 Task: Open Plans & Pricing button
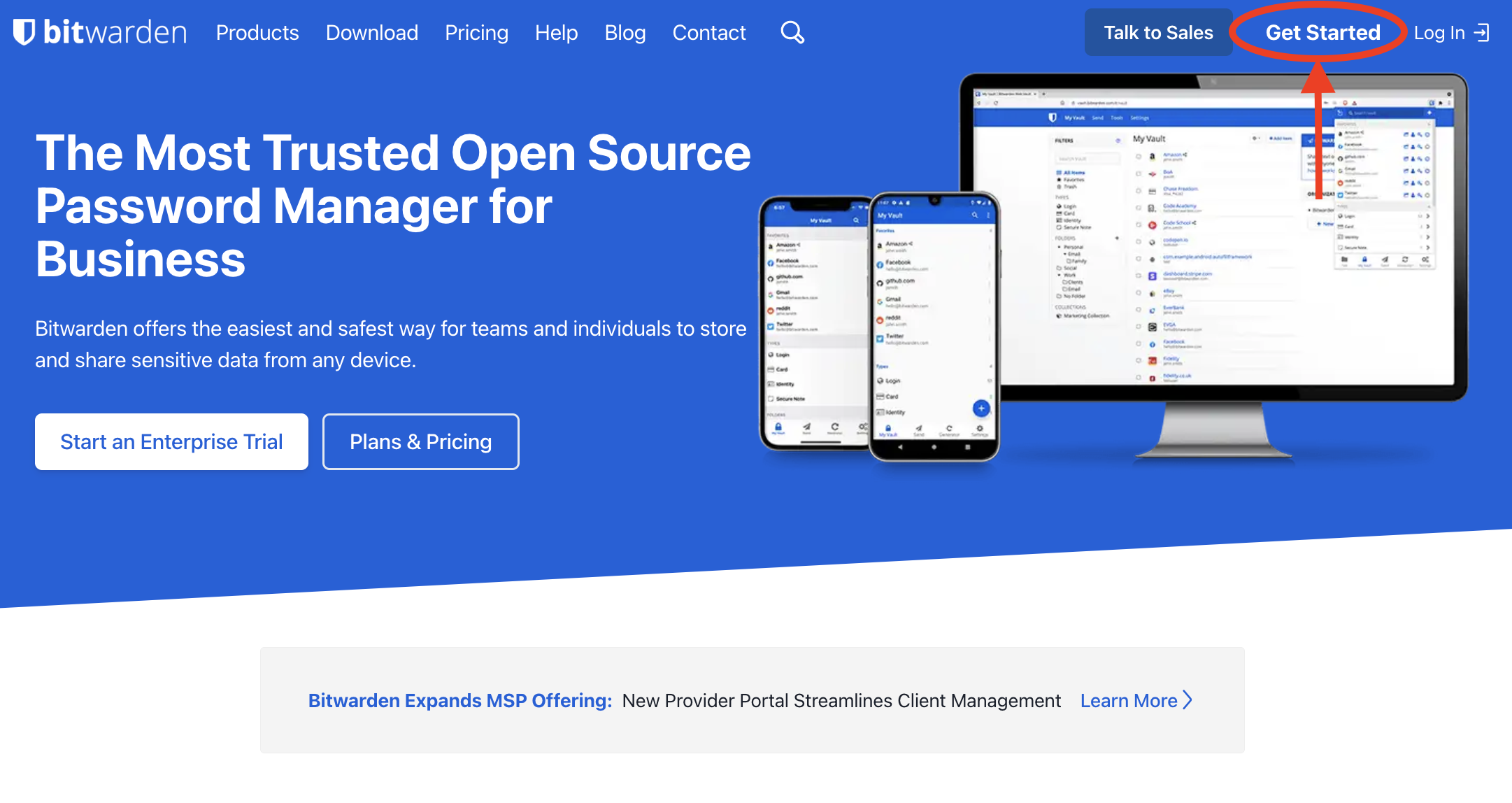click(x=421, y=441)
